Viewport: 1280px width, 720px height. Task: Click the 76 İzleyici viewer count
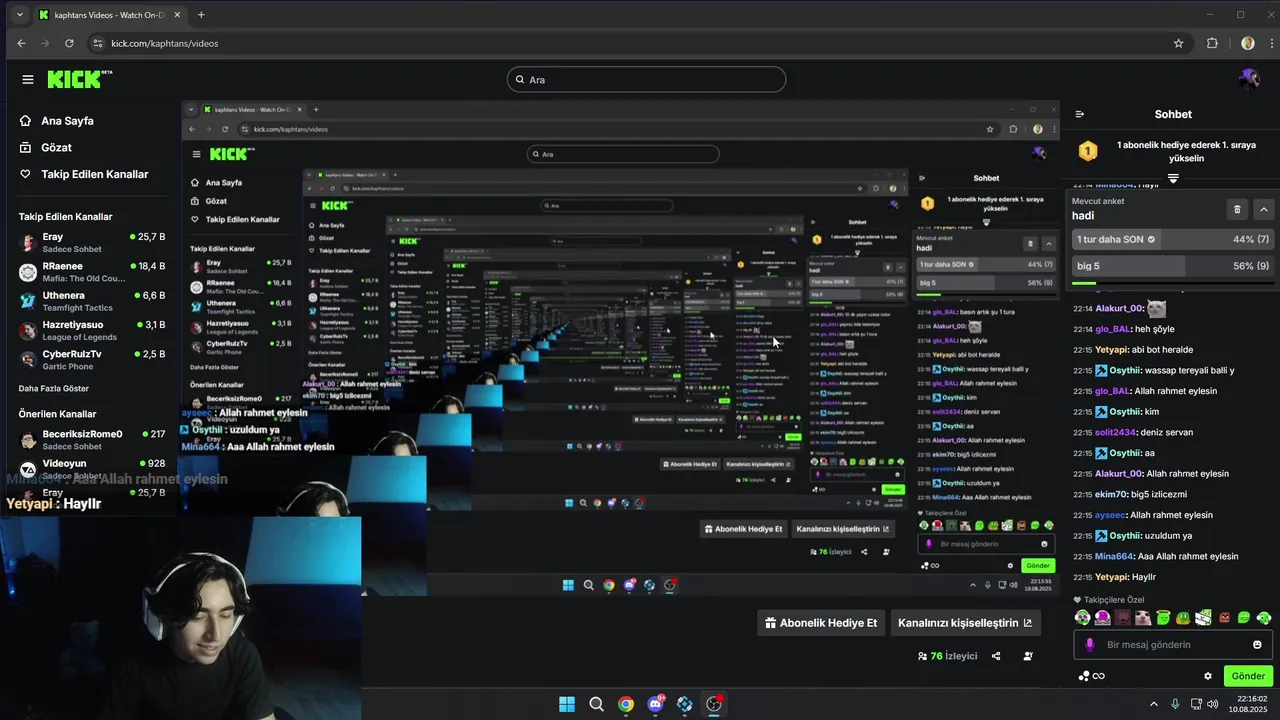click(x=947, y=656)
